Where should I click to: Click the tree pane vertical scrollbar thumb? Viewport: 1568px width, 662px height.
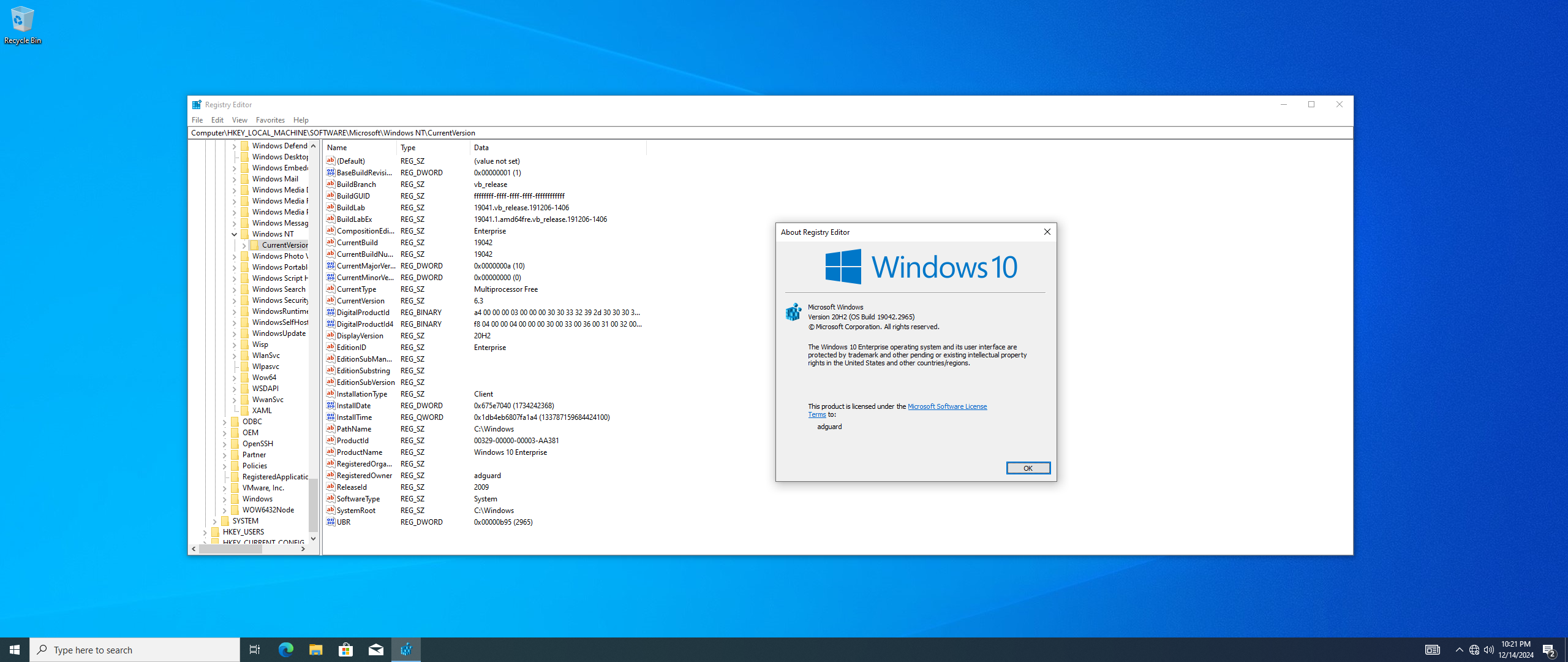(x=313, y=504)
